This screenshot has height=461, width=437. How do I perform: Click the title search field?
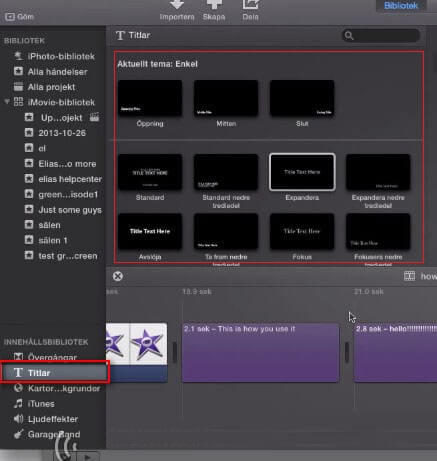[381, 35]
